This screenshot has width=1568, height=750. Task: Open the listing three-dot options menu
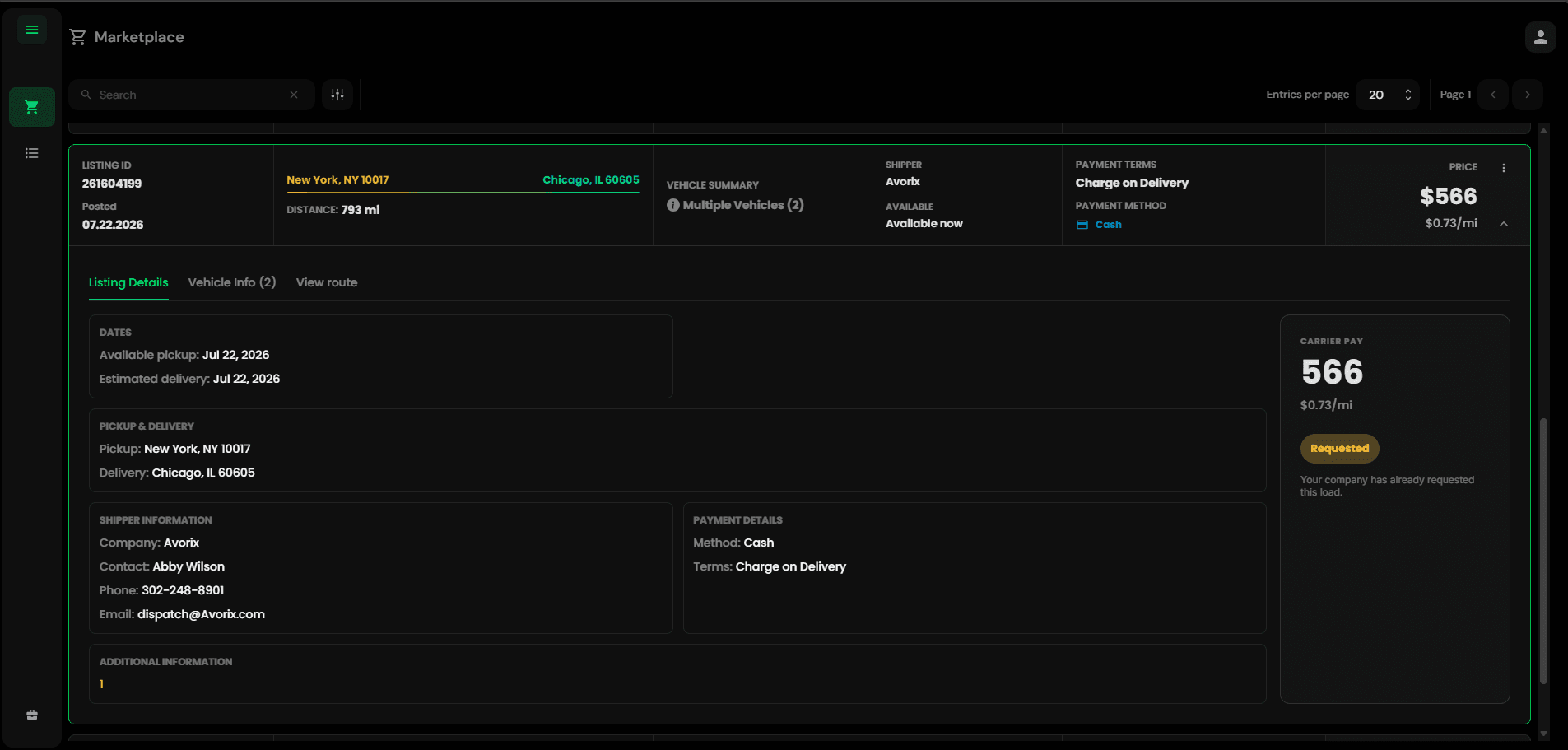1504,168
